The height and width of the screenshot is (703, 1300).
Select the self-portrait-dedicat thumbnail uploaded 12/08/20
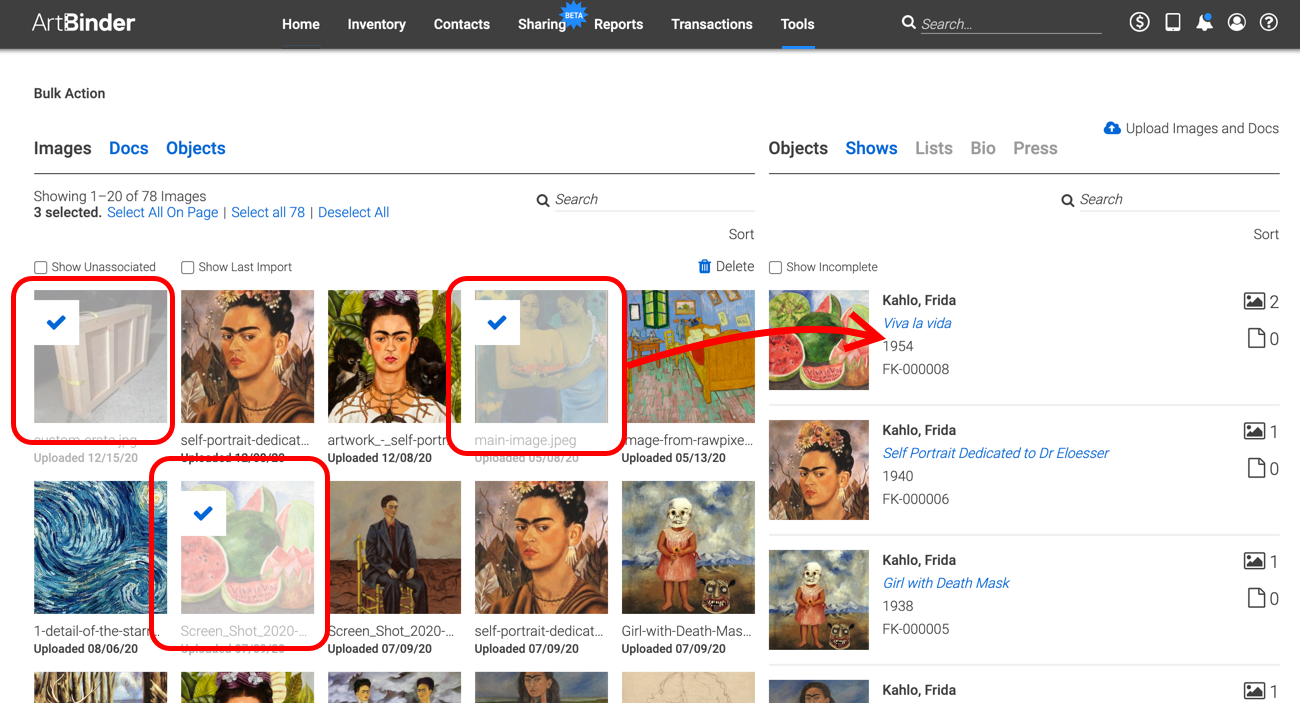247,356
